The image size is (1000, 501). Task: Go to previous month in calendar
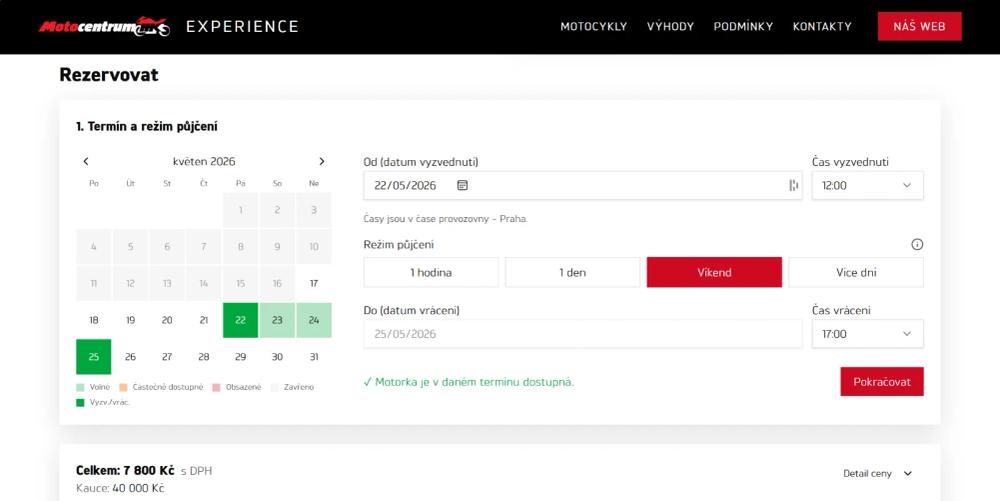(x=86, y=161)
